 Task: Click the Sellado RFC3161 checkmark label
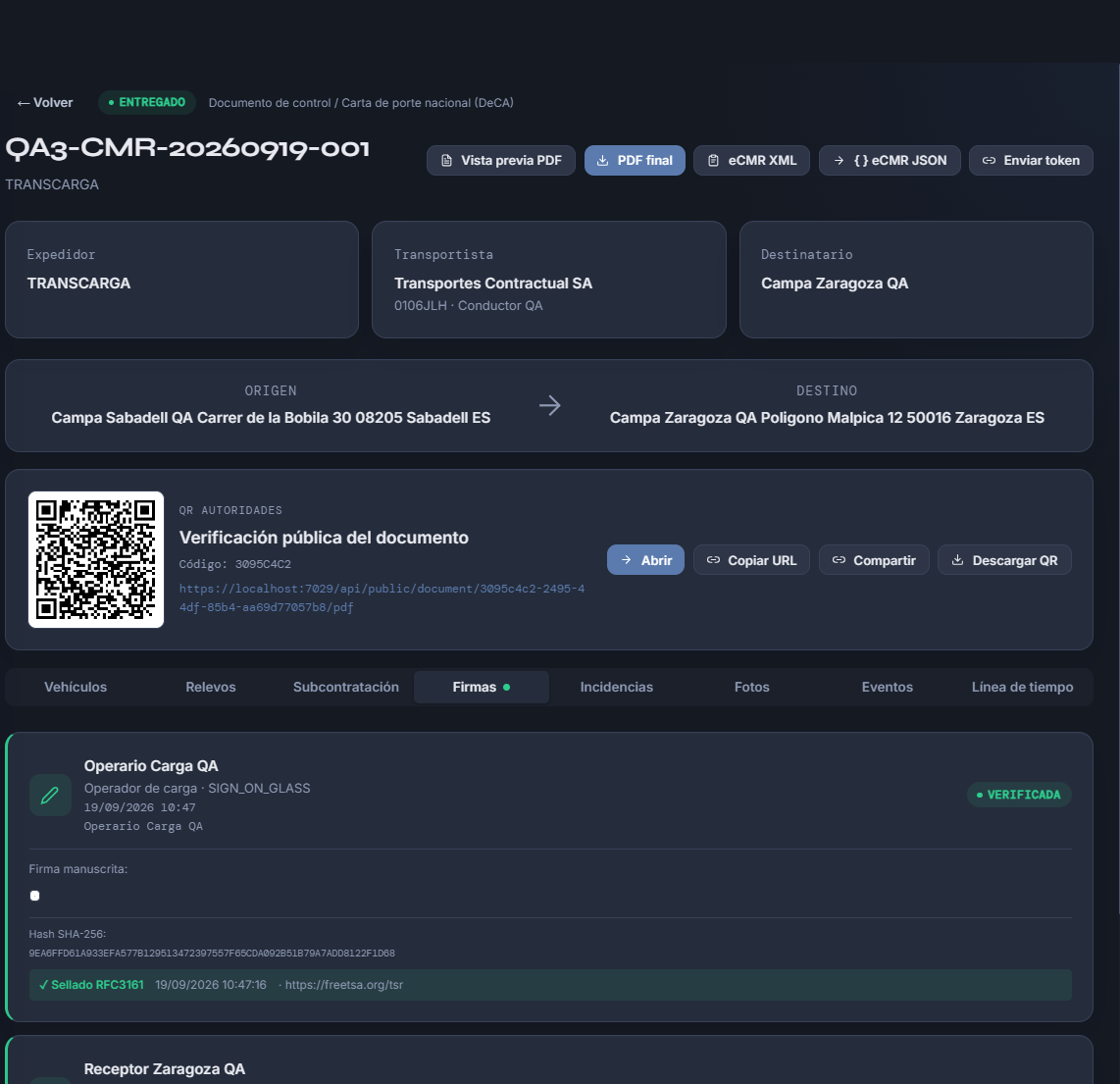(x=91, y=985)
